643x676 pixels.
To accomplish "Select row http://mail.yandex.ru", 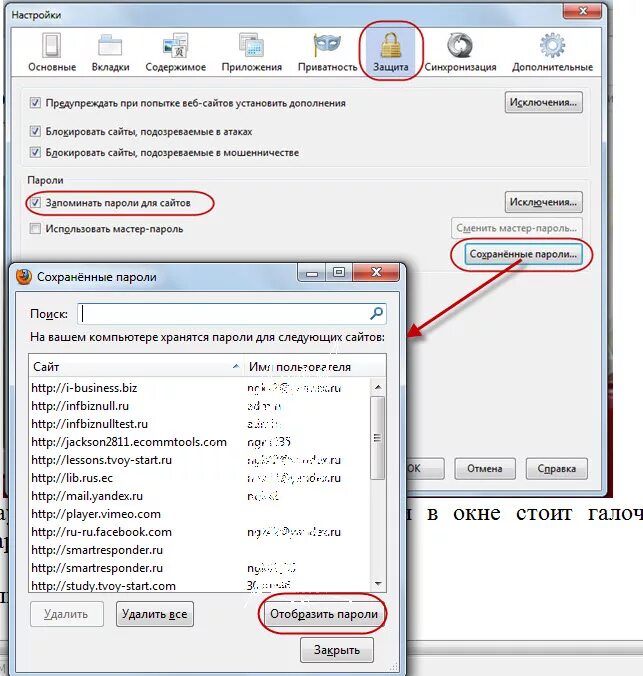I will click(x=200, y=496).
